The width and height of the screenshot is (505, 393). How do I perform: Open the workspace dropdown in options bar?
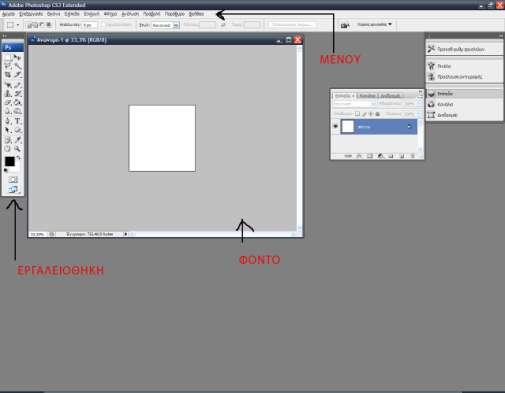(x=375, y=24)
